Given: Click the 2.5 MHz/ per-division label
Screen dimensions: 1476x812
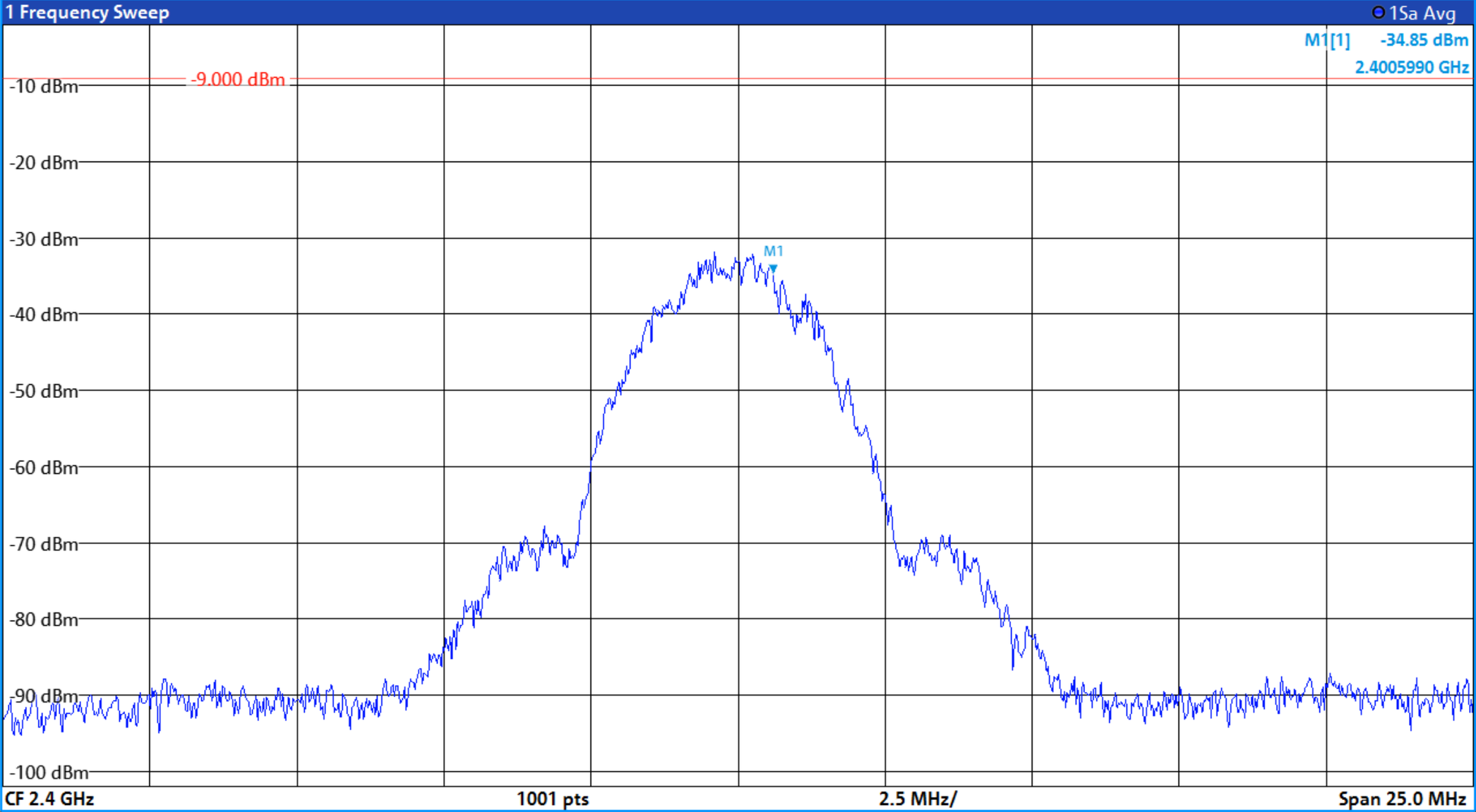Looking at the screenshot, I should 918,799.
